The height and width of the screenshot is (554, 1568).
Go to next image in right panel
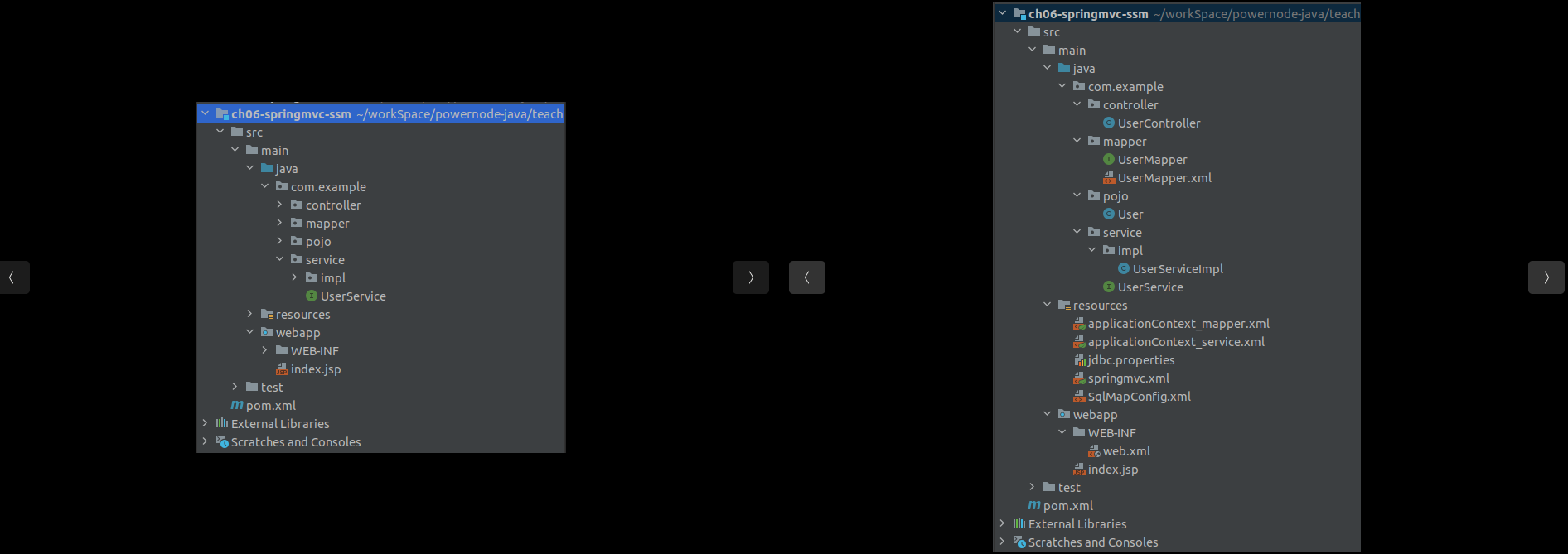pyautogui.click(x=1546, y=277)
